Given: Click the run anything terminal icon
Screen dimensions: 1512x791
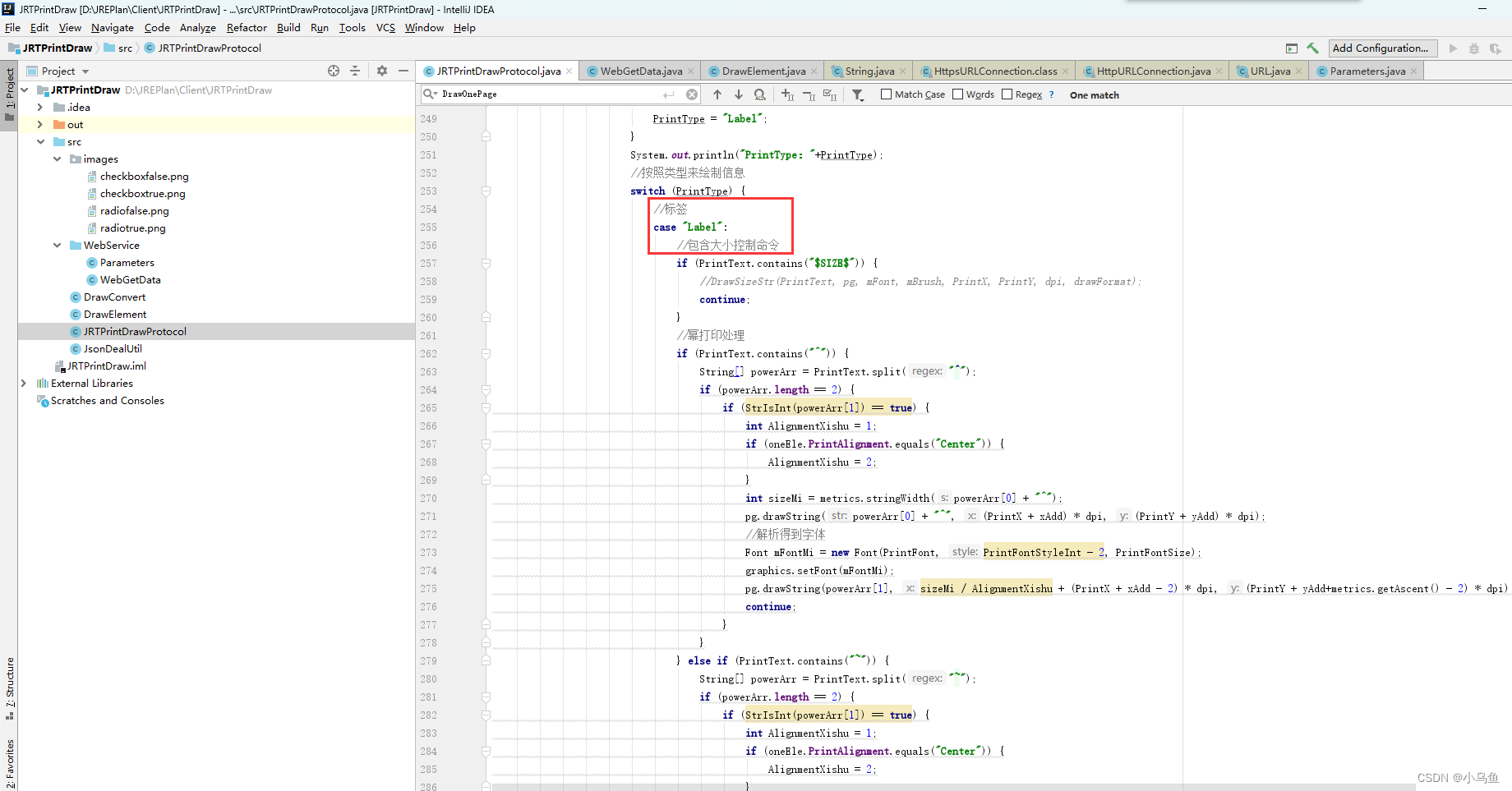Looking at the screenshot, I should (1292, 48).
